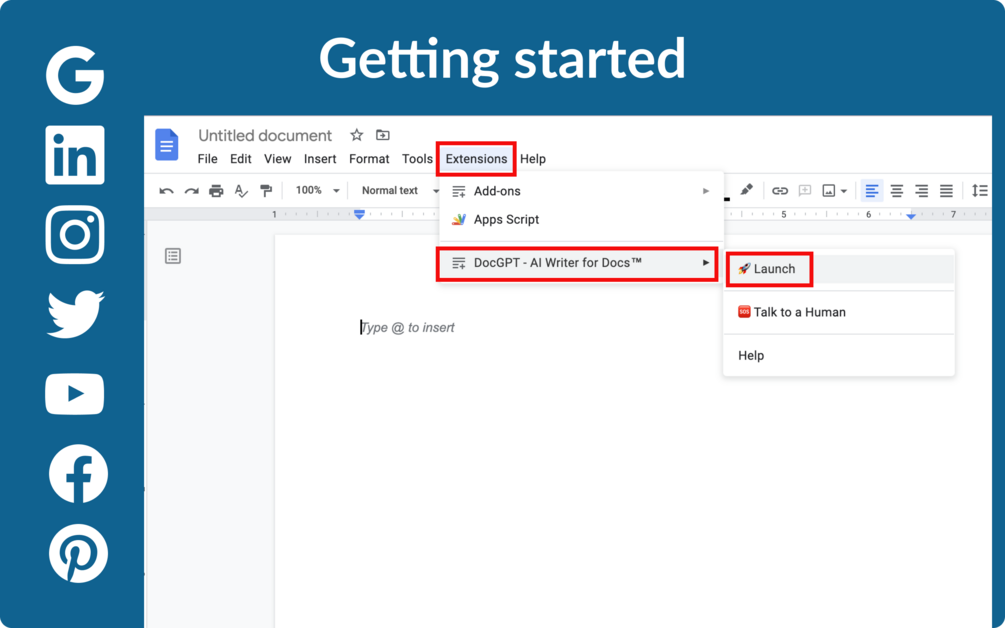Open the Facebook icon
1005x628 pixels.
click(78, 474)
